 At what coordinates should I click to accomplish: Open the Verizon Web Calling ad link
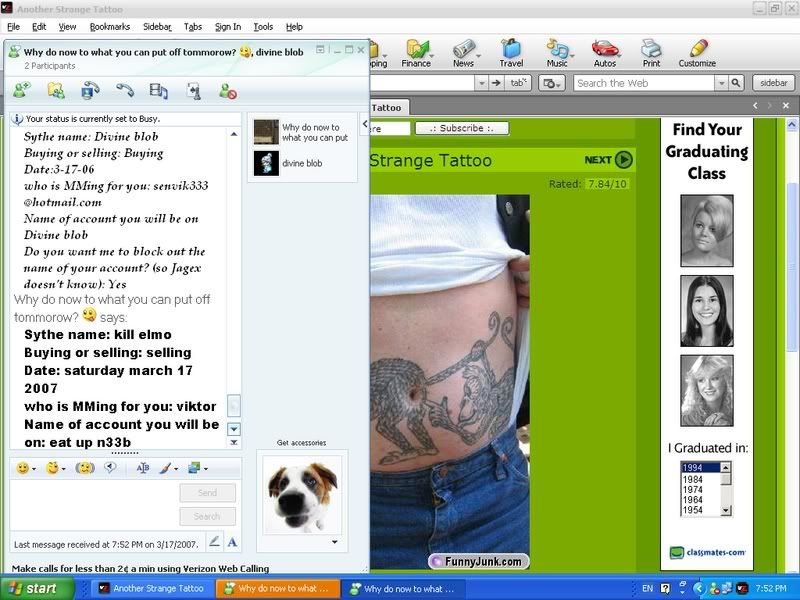140,568
